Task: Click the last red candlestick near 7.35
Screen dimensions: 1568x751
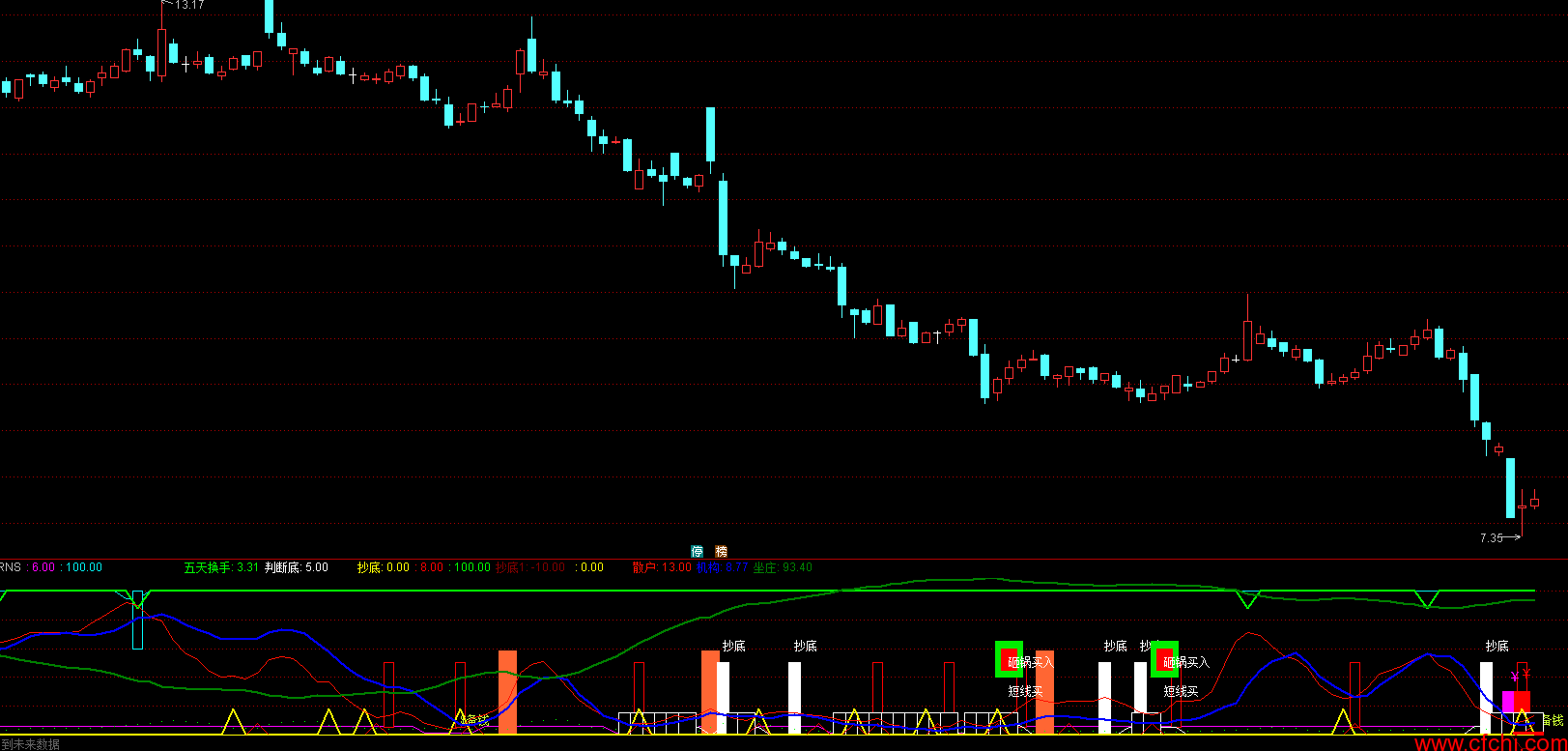Action: click(1534, 501)
